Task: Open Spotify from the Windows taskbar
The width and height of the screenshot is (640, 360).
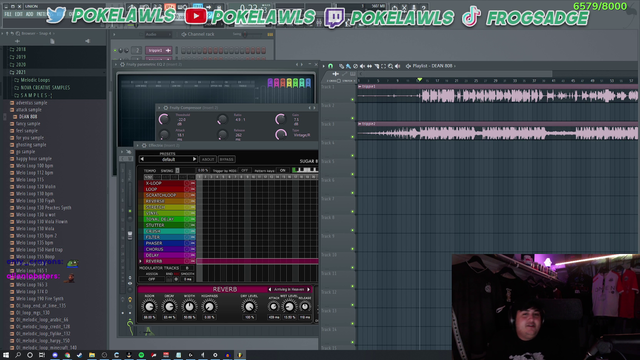Action: click(141, 355)
